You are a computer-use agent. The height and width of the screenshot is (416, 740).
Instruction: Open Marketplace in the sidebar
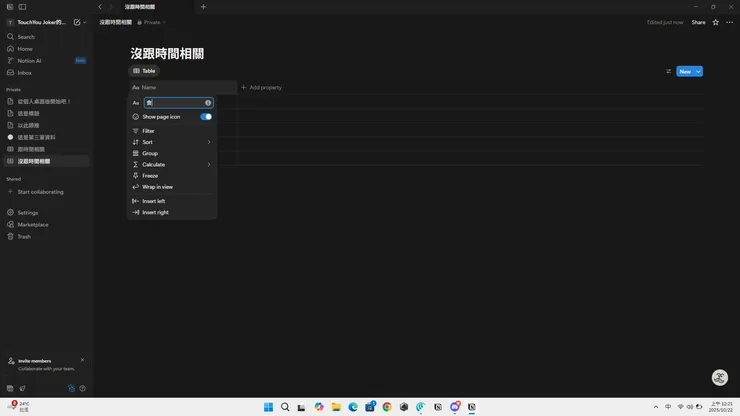(46, 224)
